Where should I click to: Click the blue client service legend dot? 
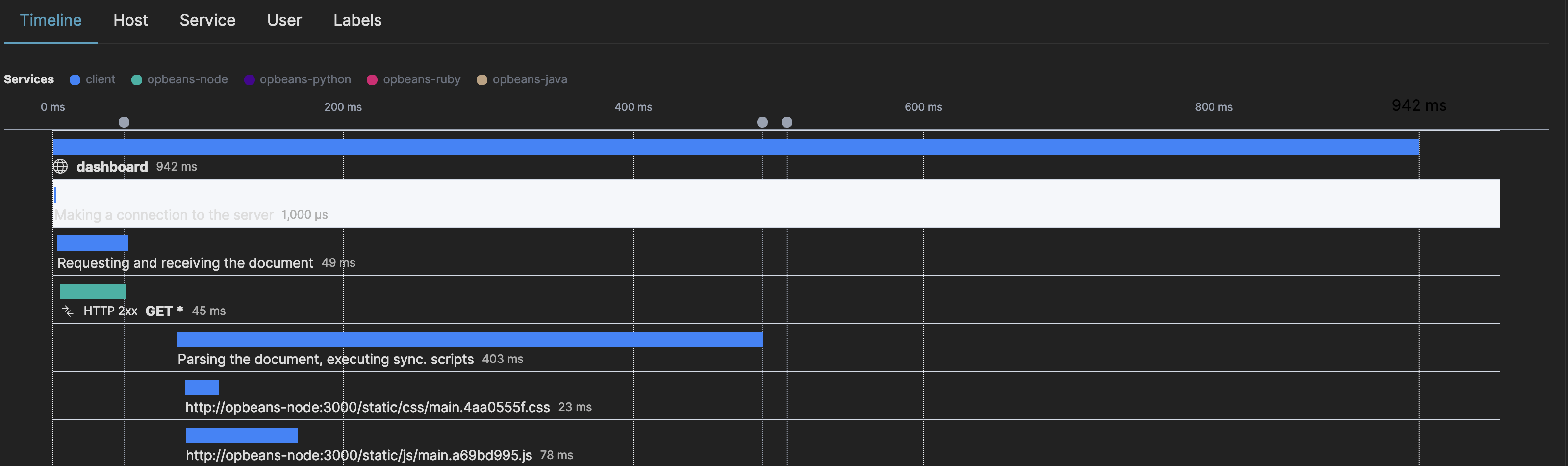pos(75,79)
